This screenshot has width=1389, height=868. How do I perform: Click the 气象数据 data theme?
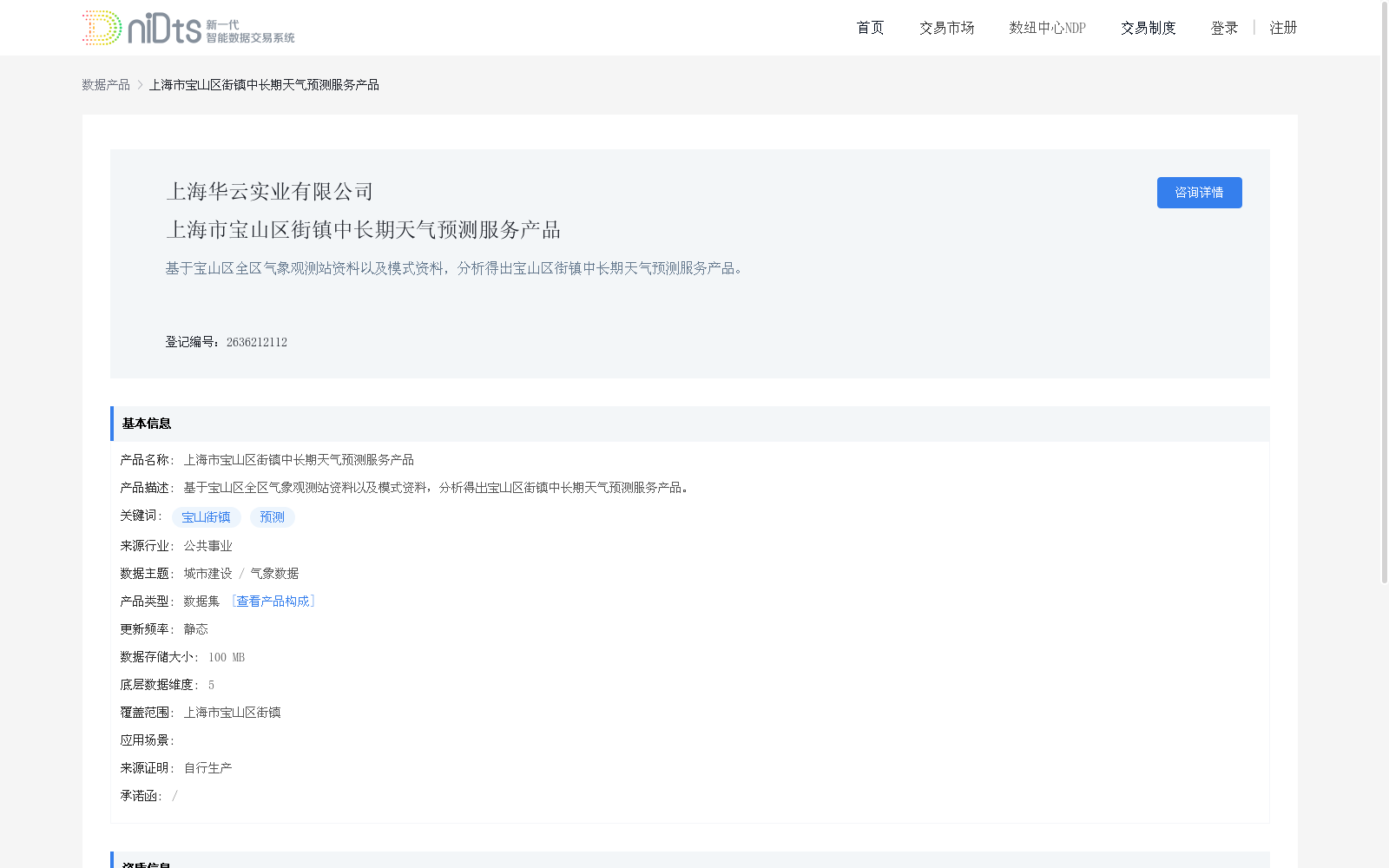coord(274,574)
